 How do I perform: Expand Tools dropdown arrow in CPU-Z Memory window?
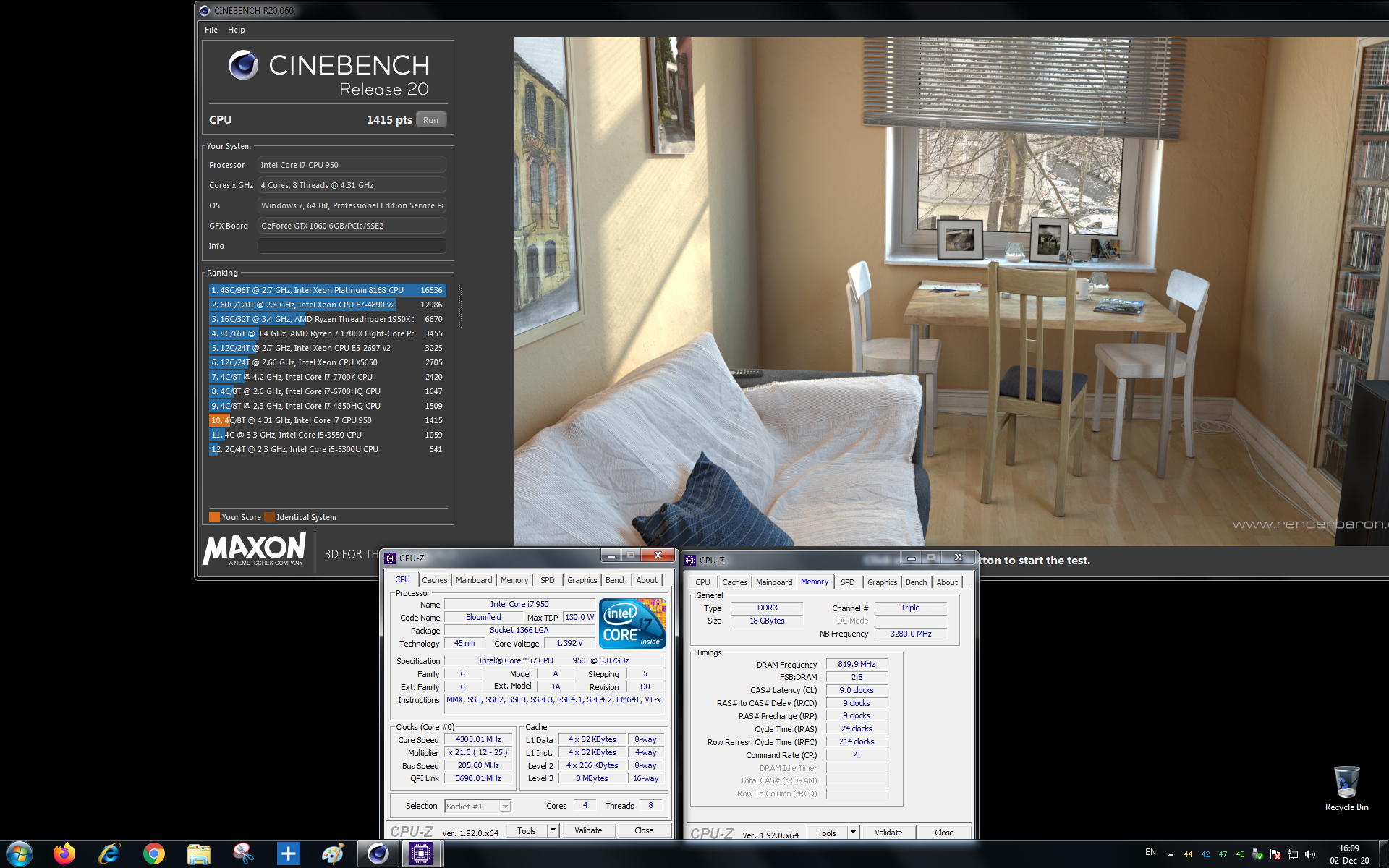(x=853, y=833)
